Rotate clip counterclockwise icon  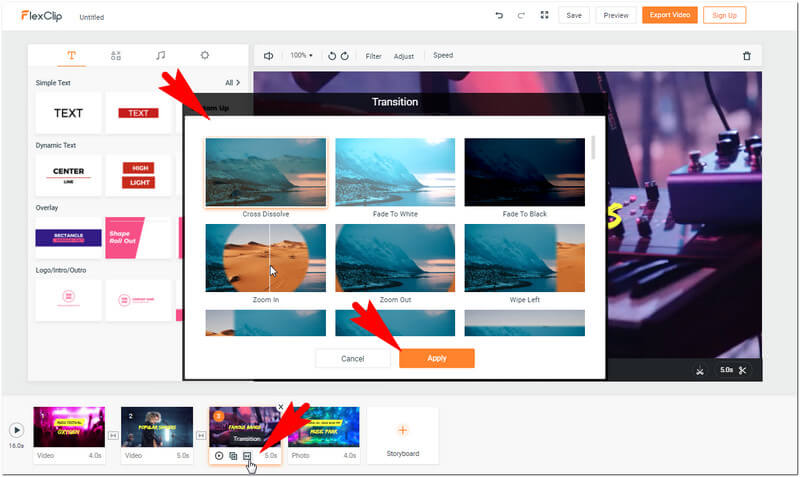pos(332,56)
